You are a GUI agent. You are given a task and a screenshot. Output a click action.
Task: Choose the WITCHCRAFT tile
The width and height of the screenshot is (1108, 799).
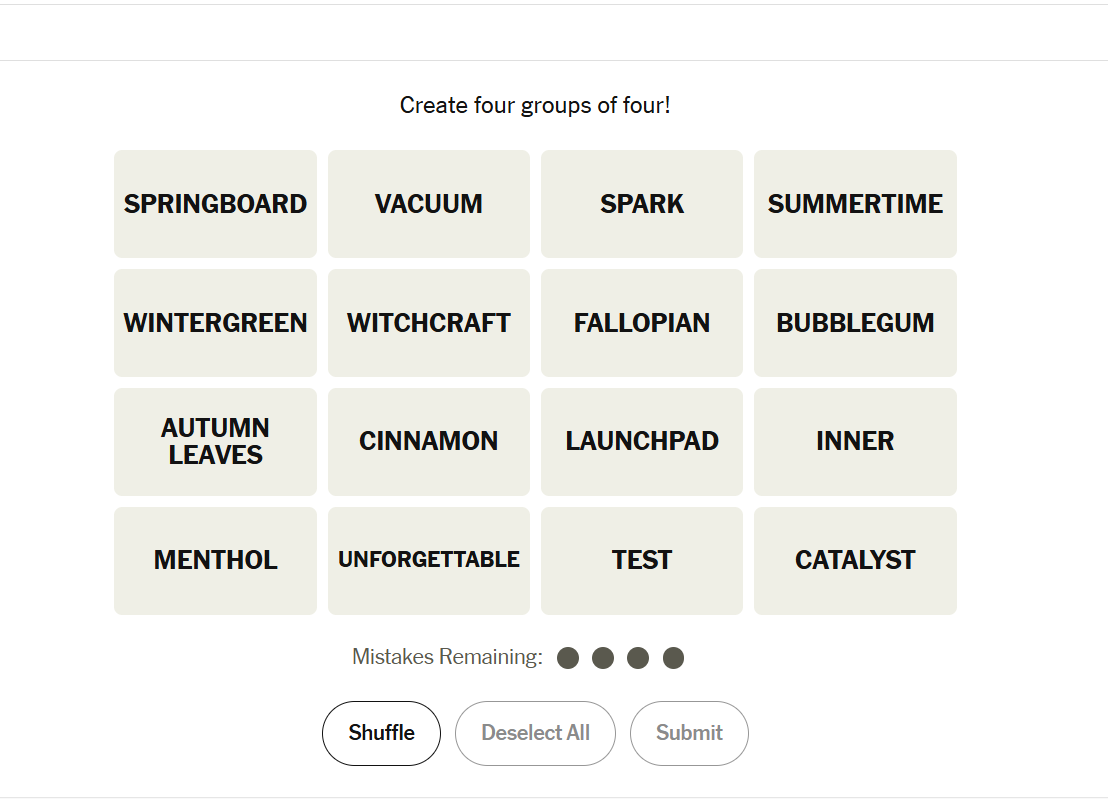(x=428, y=323)
